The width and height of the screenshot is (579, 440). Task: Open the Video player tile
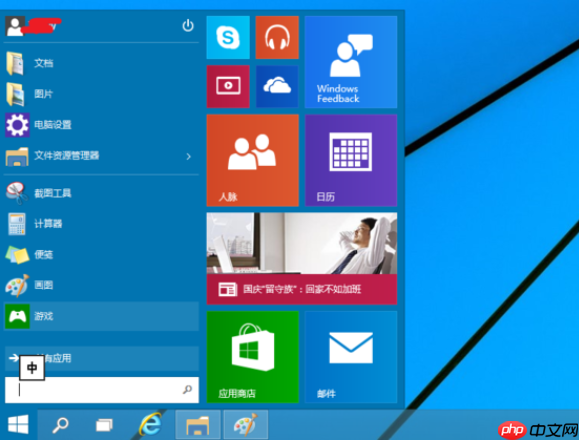point(228,86)
